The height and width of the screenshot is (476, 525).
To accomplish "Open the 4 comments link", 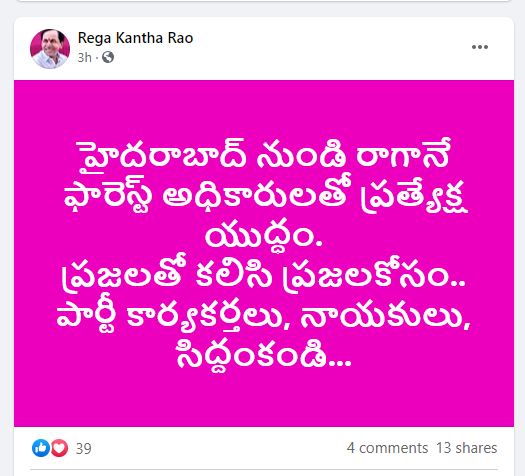I will pyautogui.click(x=387, y=448).
